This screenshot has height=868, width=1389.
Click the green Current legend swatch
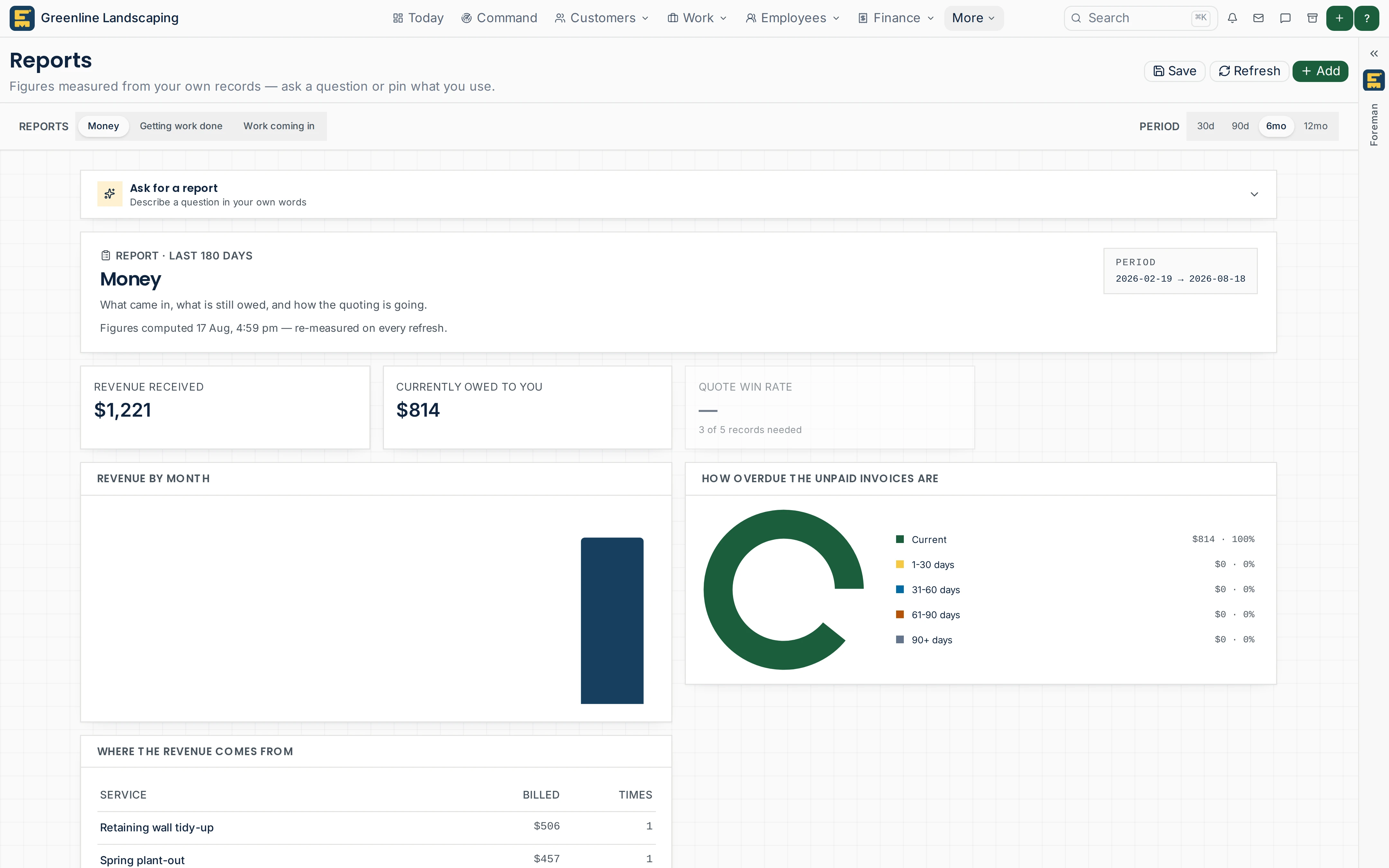(900, 539)
